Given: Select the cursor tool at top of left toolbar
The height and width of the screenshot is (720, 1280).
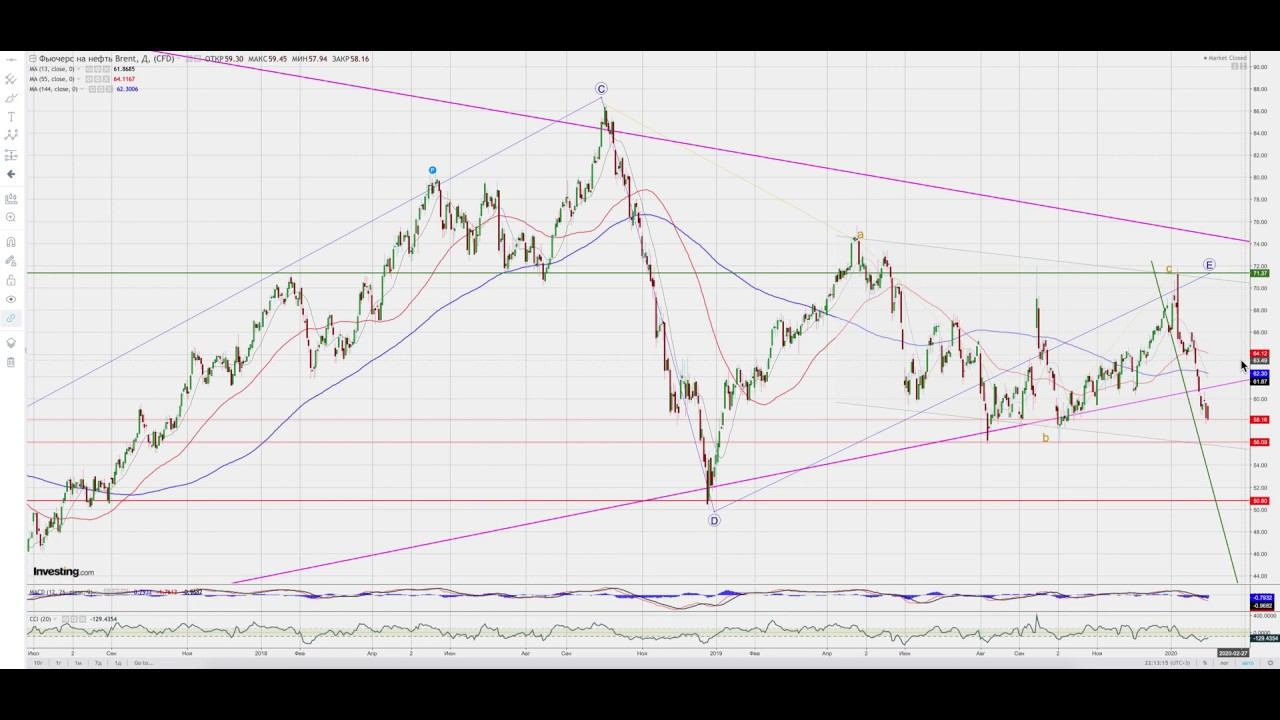Looking at the screenshot, I should (x=12, y=60).
